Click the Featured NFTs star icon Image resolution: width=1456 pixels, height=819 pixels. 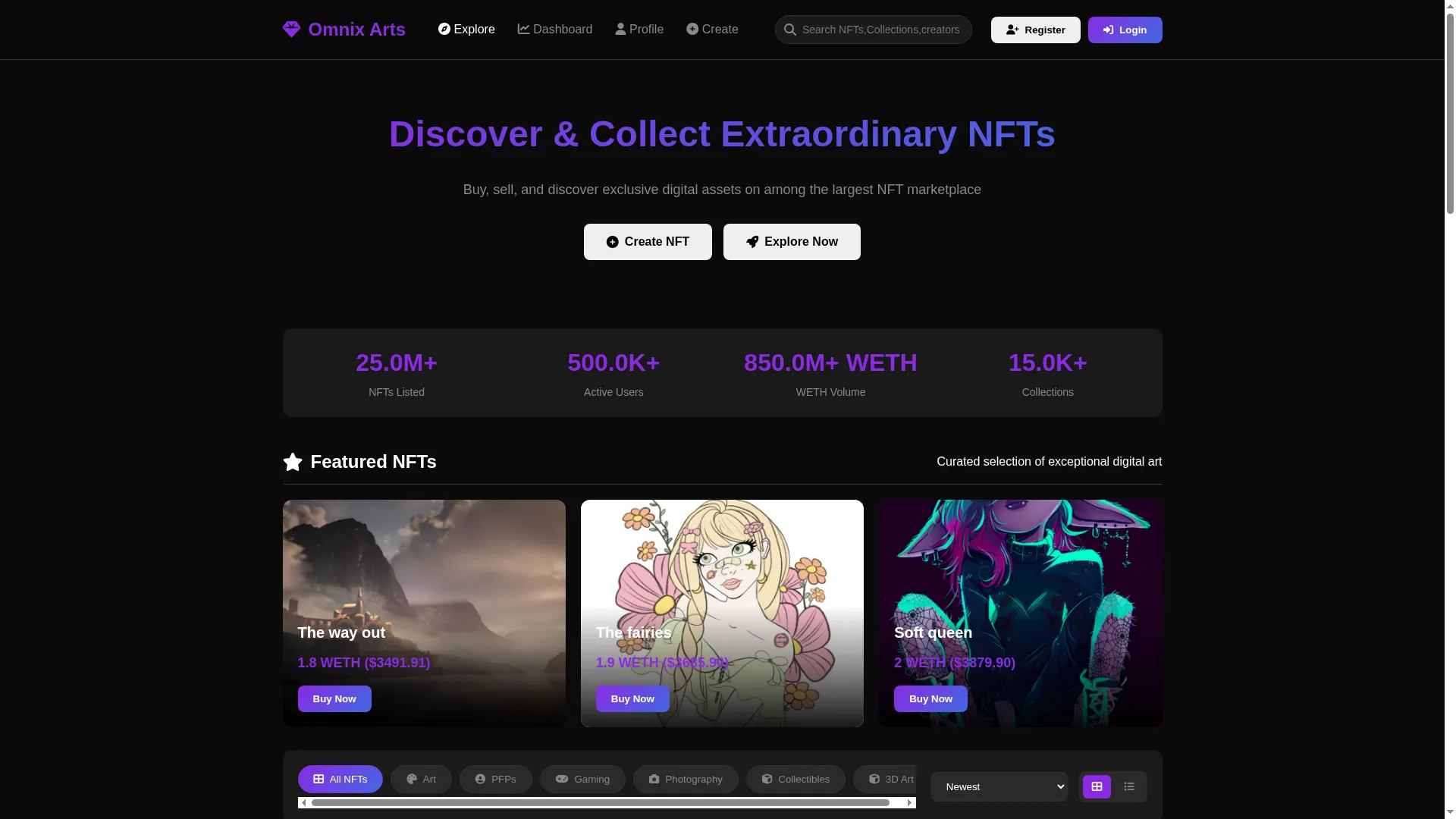[x=293, y=462]
